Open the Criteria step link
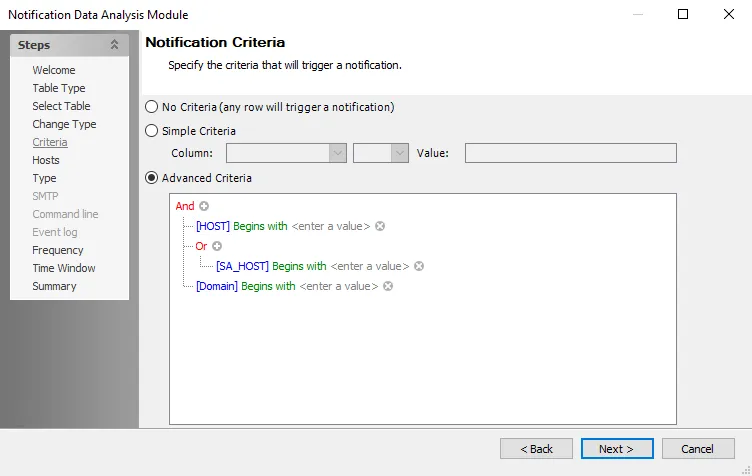This screenshot has height=476, width=752. (50, 142)
